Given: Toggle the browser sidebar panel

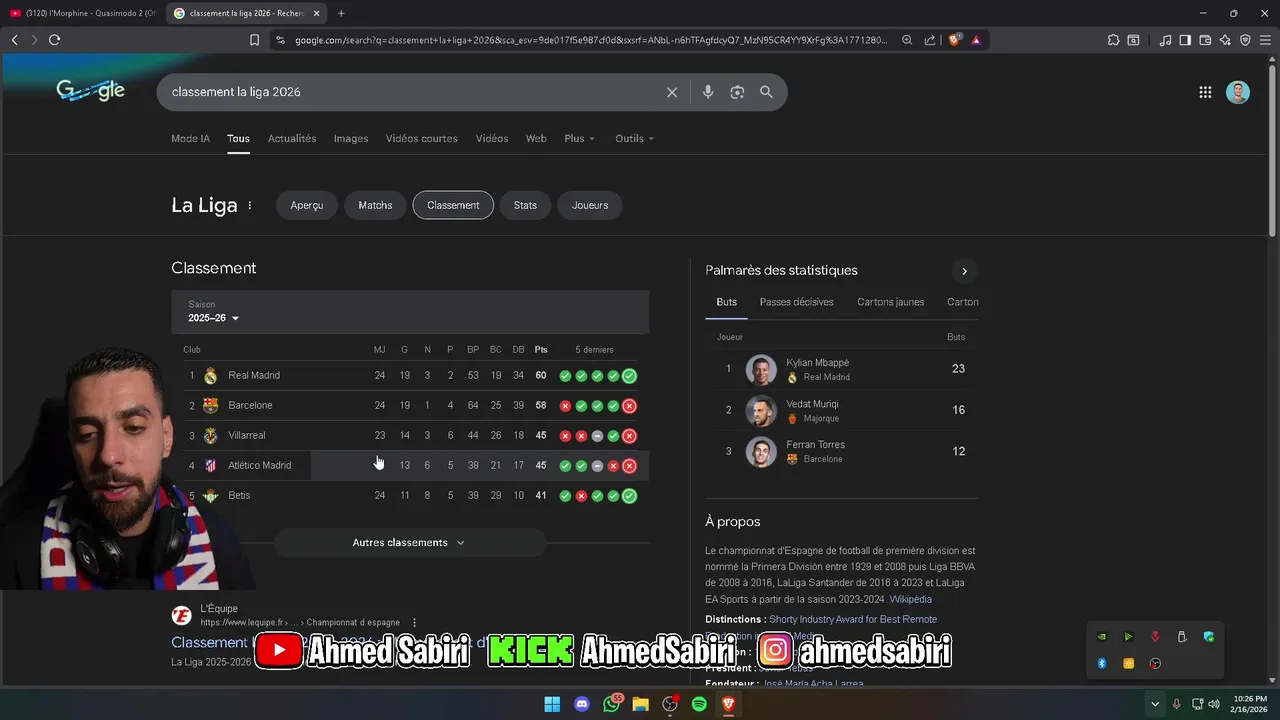Looking at the screenshot, I should 1185,40.
